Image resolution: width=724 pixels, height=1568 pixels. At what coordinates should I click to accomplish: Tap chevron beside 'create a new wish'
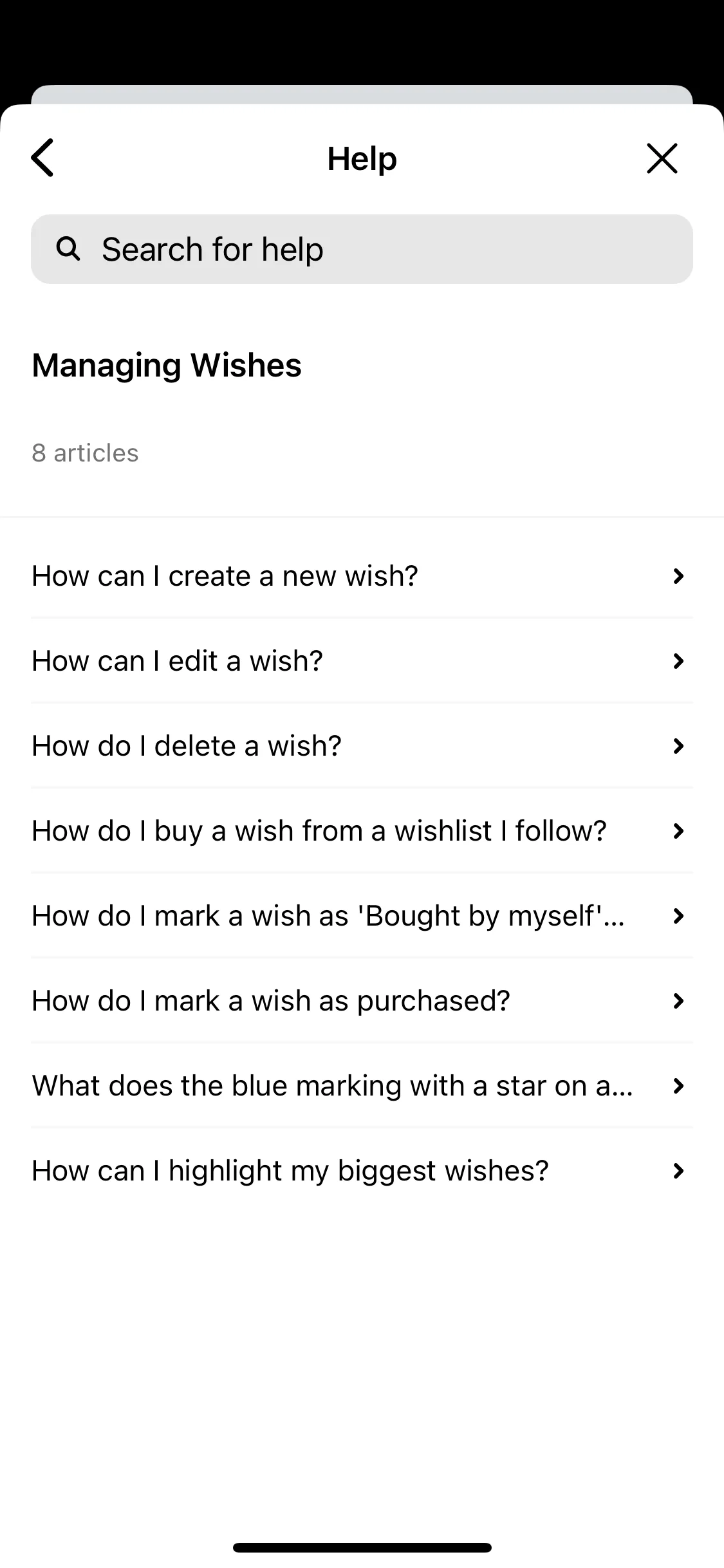(678, 576)
